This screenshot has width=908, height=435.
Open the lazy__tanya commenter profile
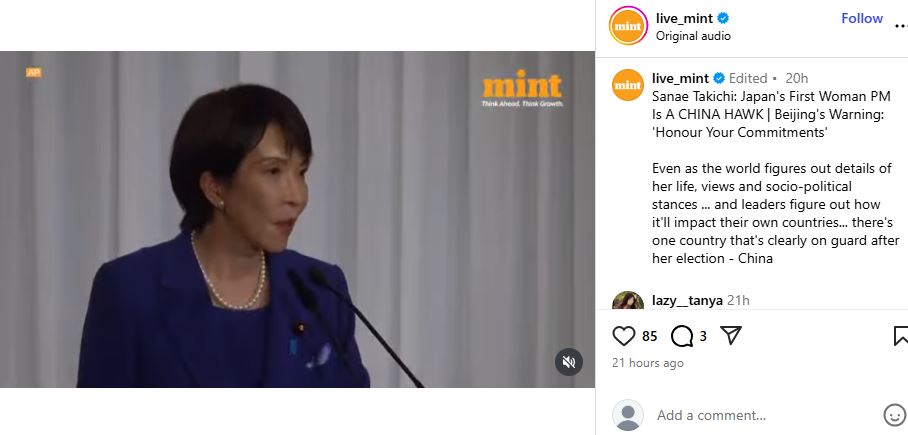click(x=687, y=301)
